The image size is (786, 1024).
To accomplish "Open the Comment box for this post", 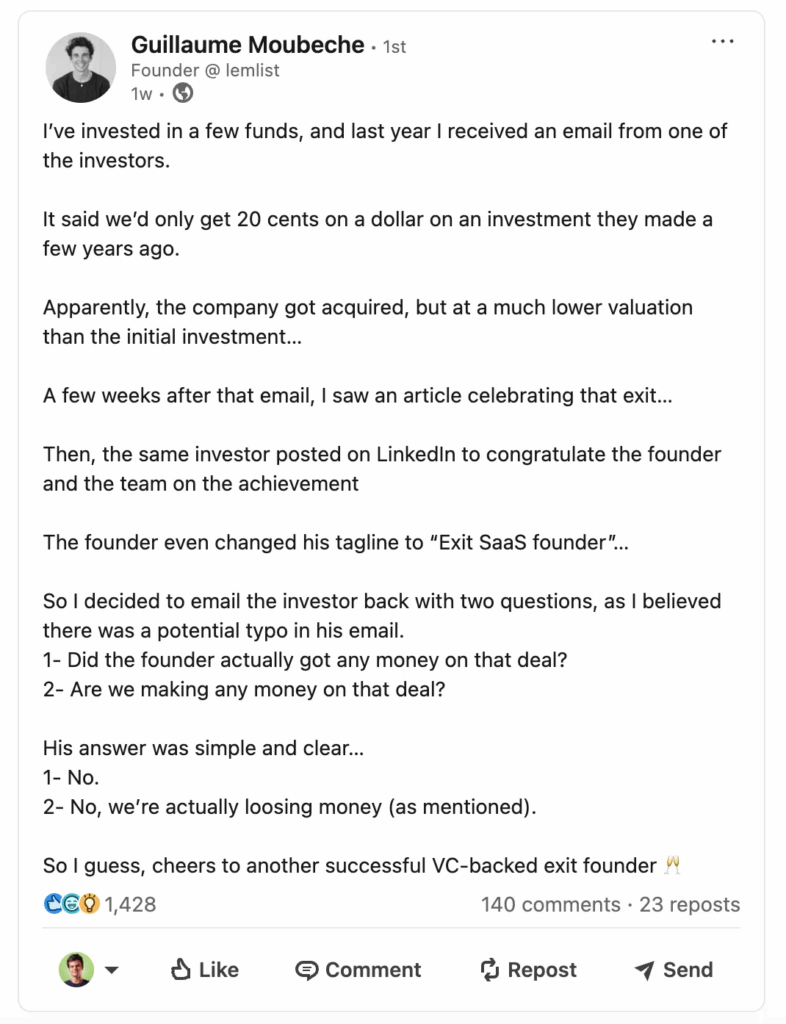I will point(358,969).
